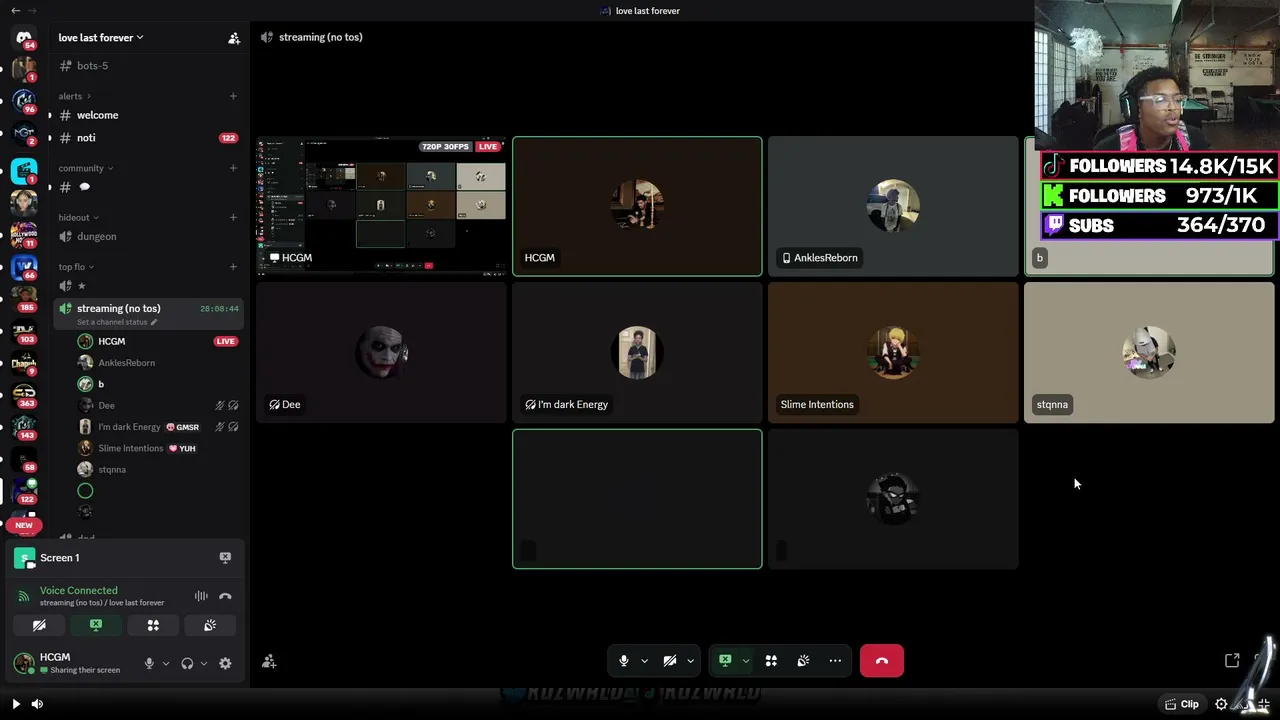Toggle microphone mute in user panel

(149, 663)
